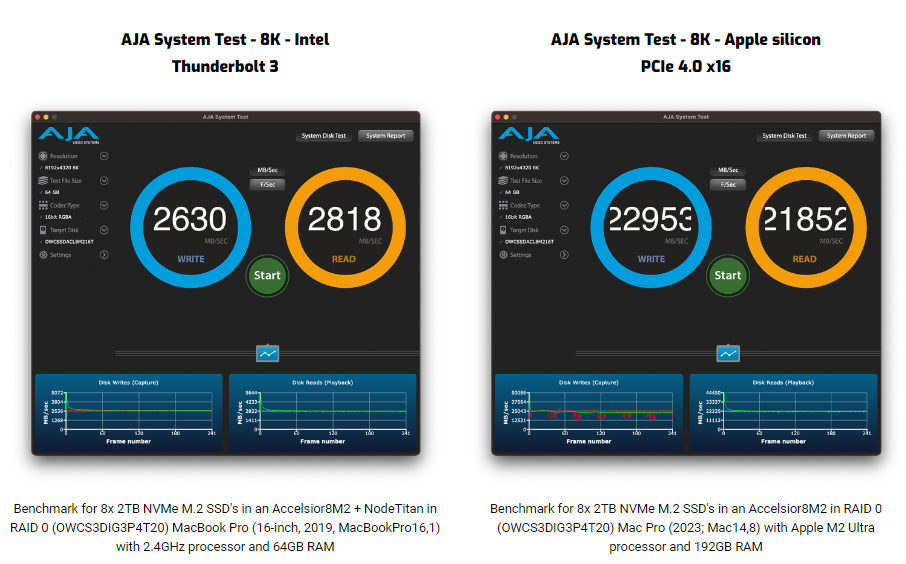Open Settings arrow in Intel window

pyautogui.click(x=104, y=255)
